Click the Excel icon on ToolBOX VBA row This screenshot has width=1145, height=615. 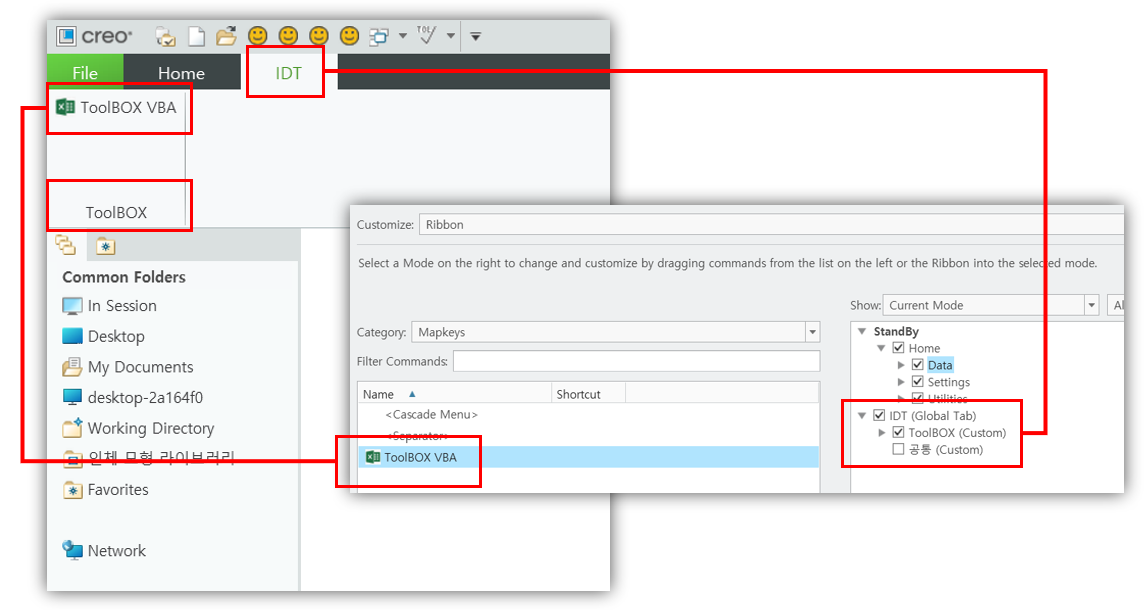pyautogui.click(x=373, y=457)
